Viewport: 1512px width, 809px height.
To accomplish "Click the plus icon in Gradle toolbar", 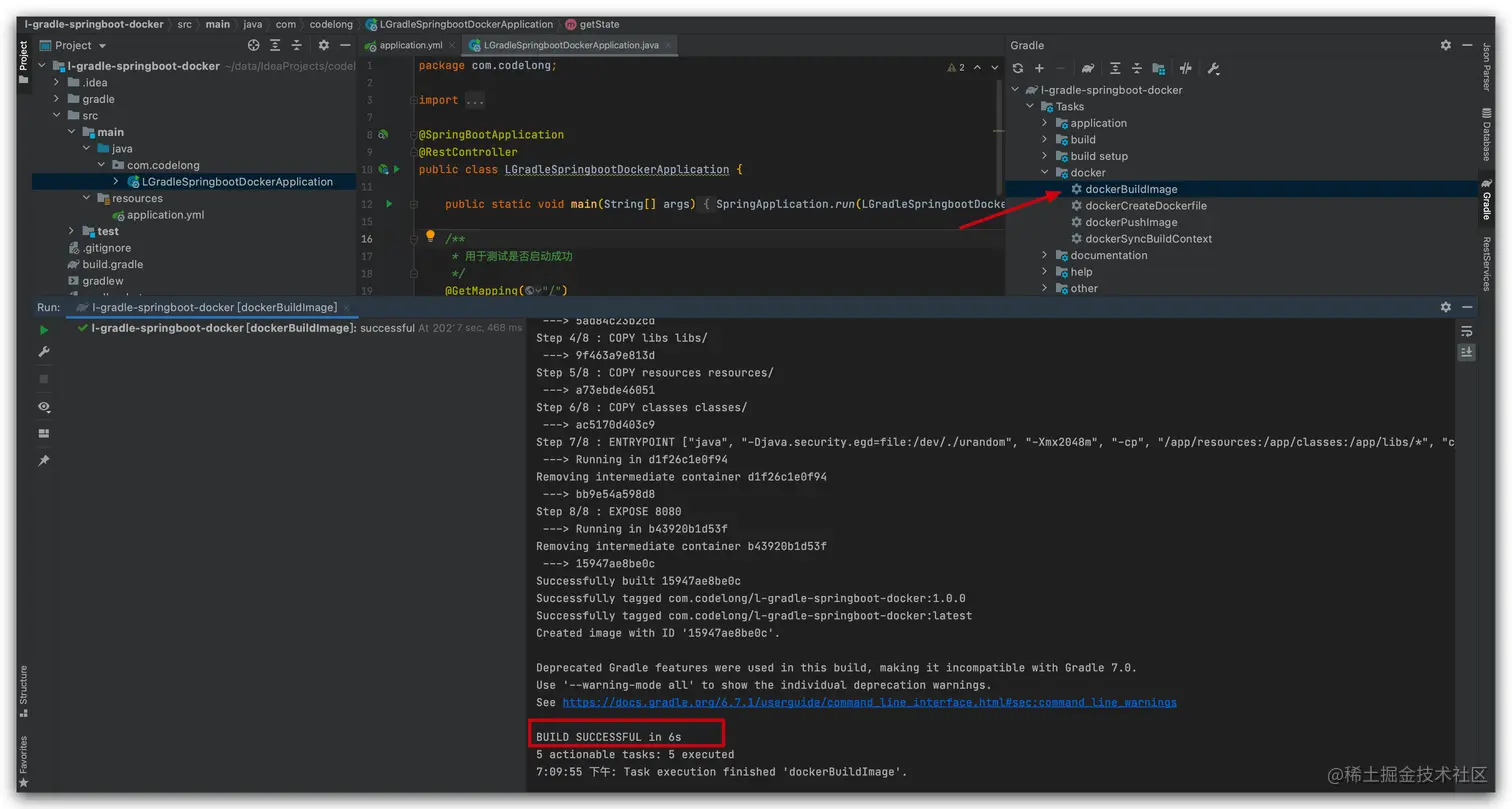I will (1039, 69).
